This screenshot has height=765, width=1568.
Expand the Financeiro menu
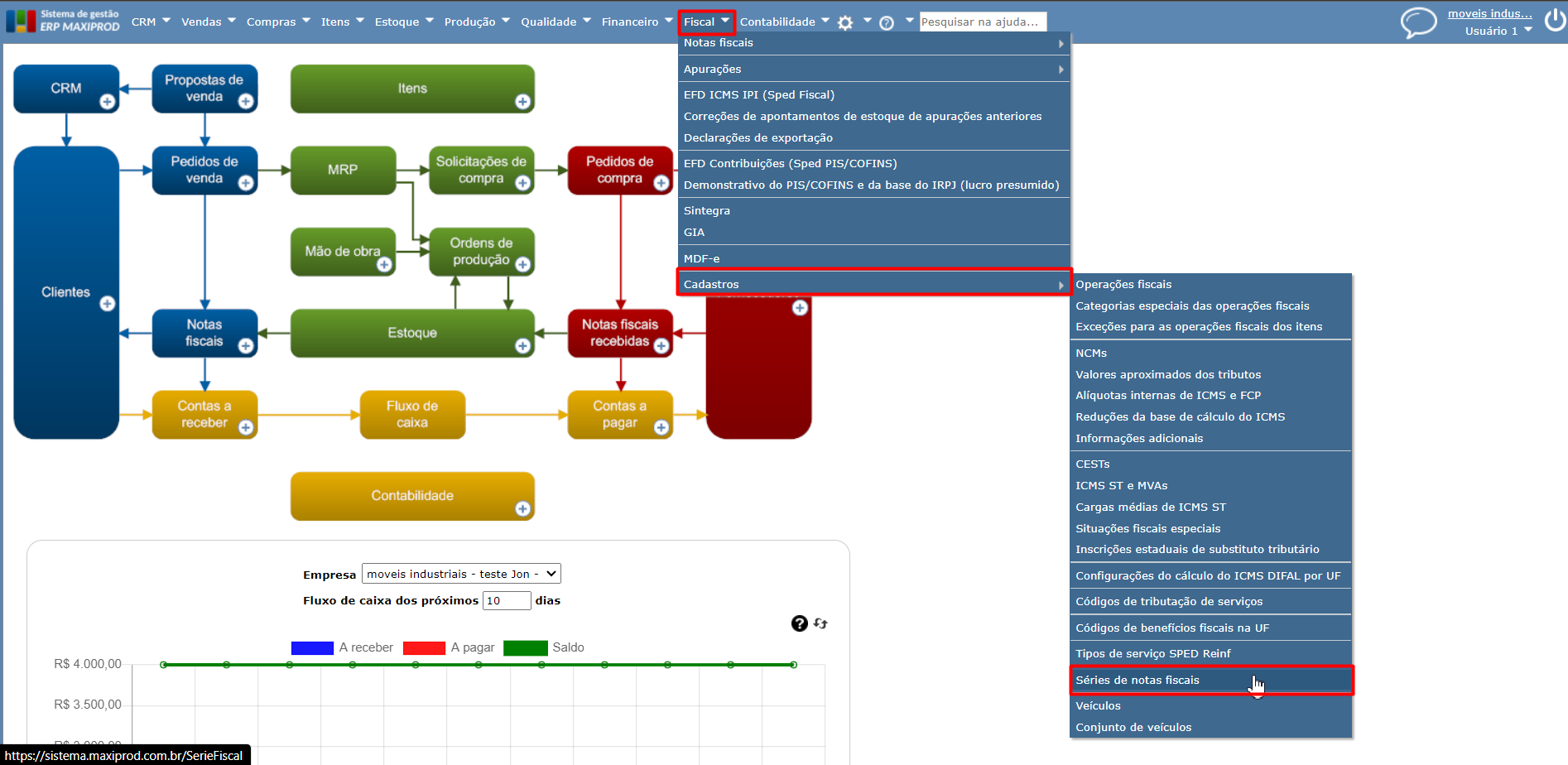[x=637, y=22]
